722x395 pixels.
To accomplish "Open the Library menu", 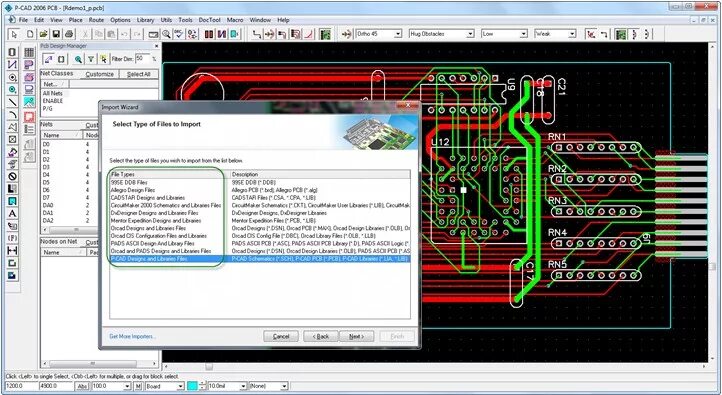I will tap(146, 20).
